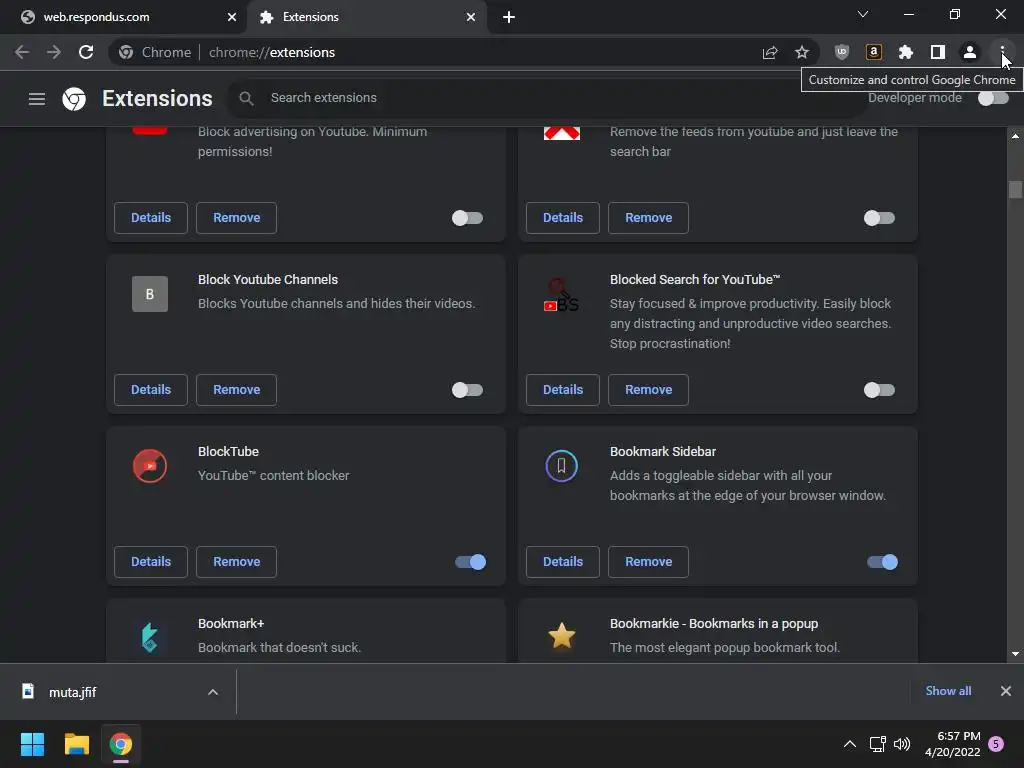Open Details for Blocked Search for YouTube
The image size is (1024, 768).
click(x=563, y=390)
